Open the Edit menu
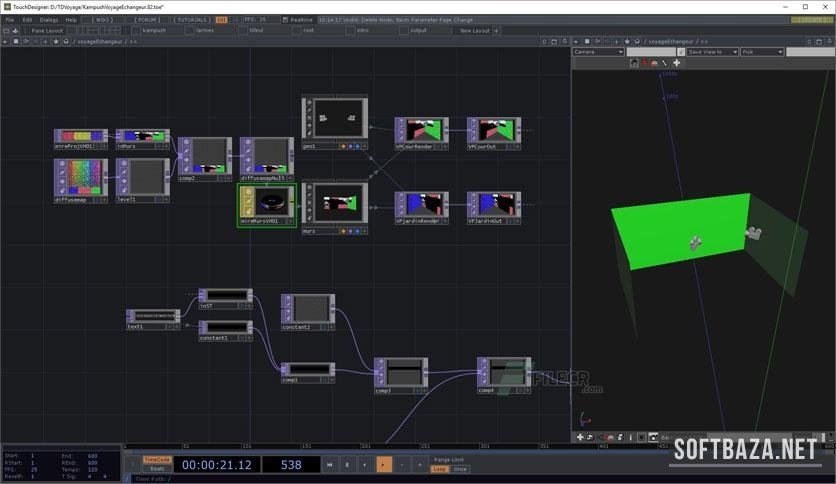 [27, 19]
